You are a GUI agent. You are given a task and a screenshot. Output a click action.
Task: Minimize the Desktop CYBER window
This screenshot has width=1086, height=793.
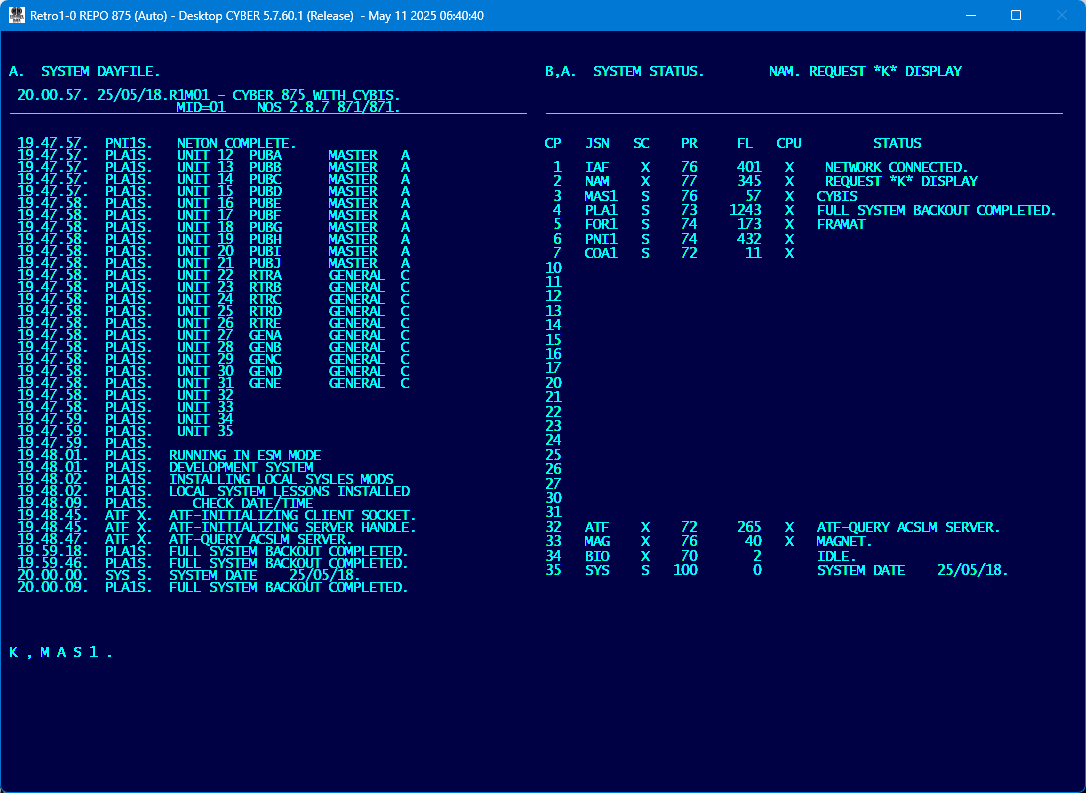(969, 16)
